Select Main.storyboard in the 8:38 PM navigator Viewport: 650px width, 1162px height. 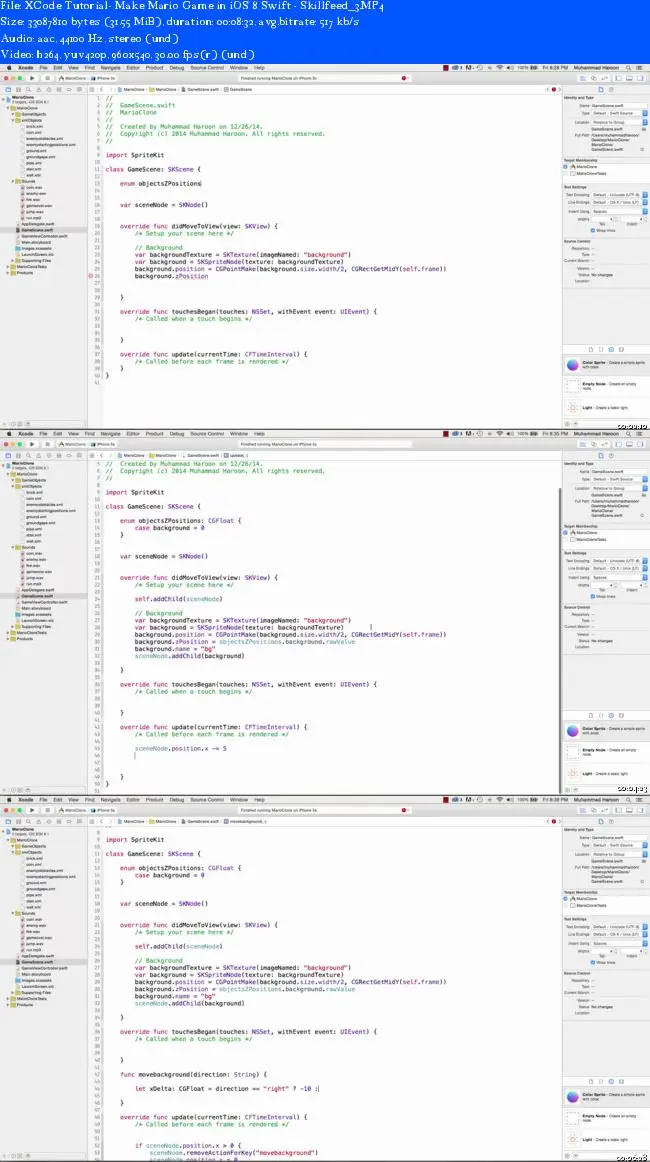[x=35, y=974]
